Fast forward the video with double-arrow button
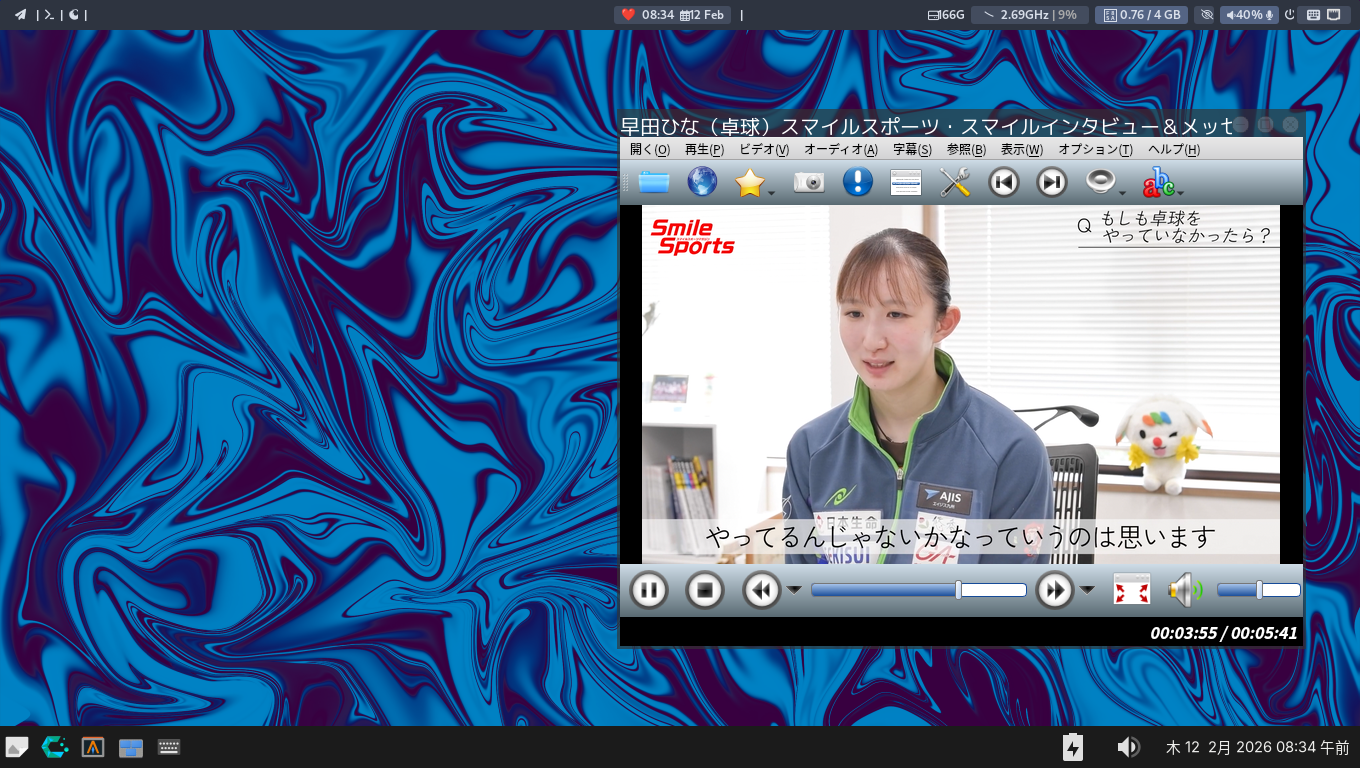 pos(1055,590)
